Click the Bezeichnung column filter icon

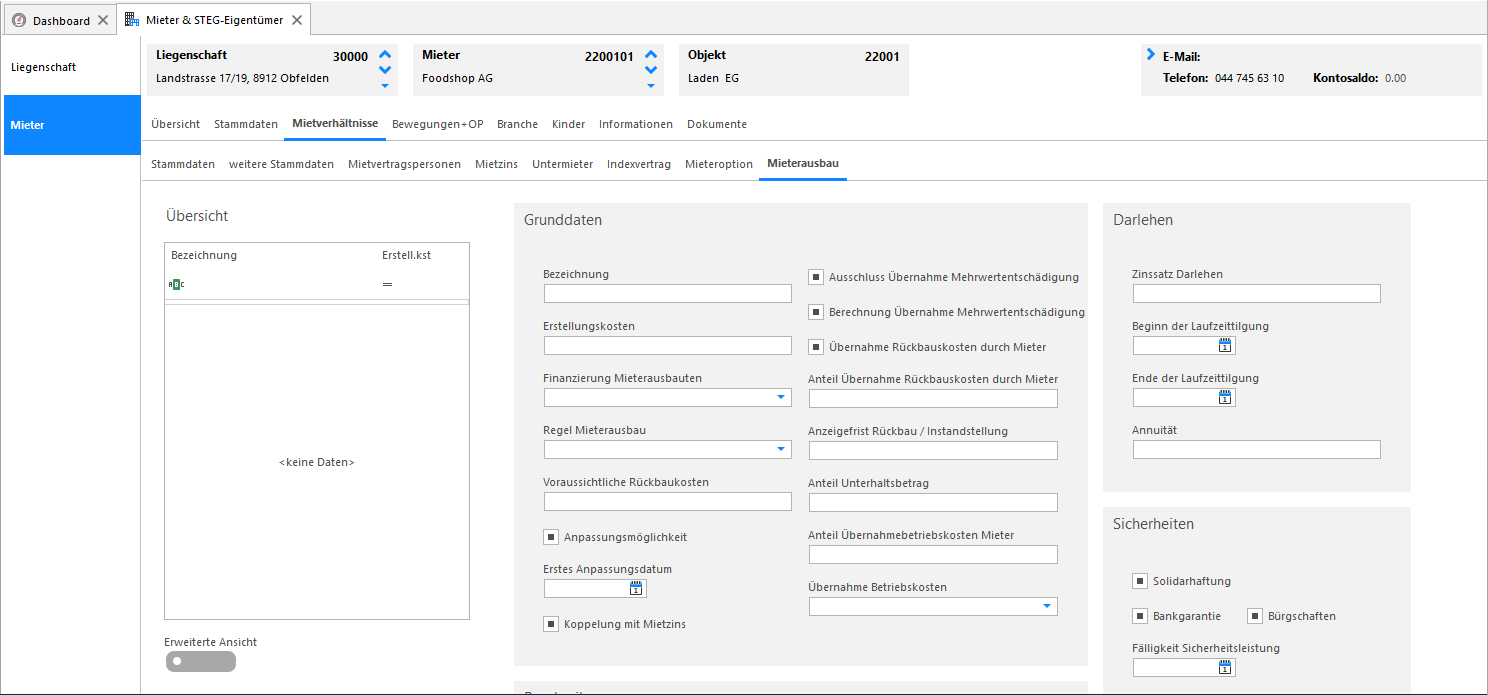pyautogui.click(x=176, y=284)
